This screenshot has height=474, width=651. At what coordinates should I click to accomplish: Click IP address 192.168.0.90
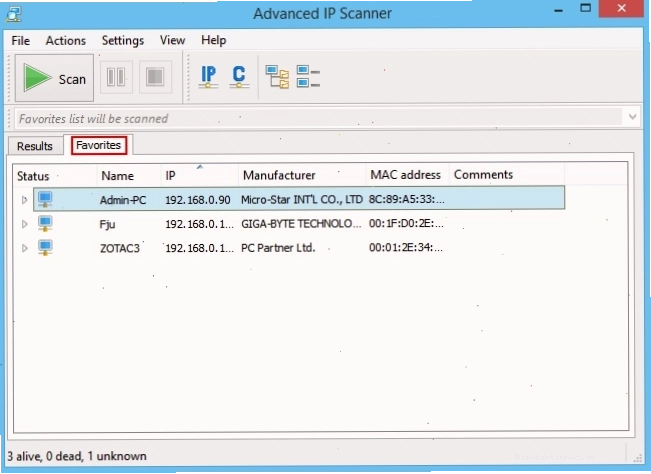198,200
